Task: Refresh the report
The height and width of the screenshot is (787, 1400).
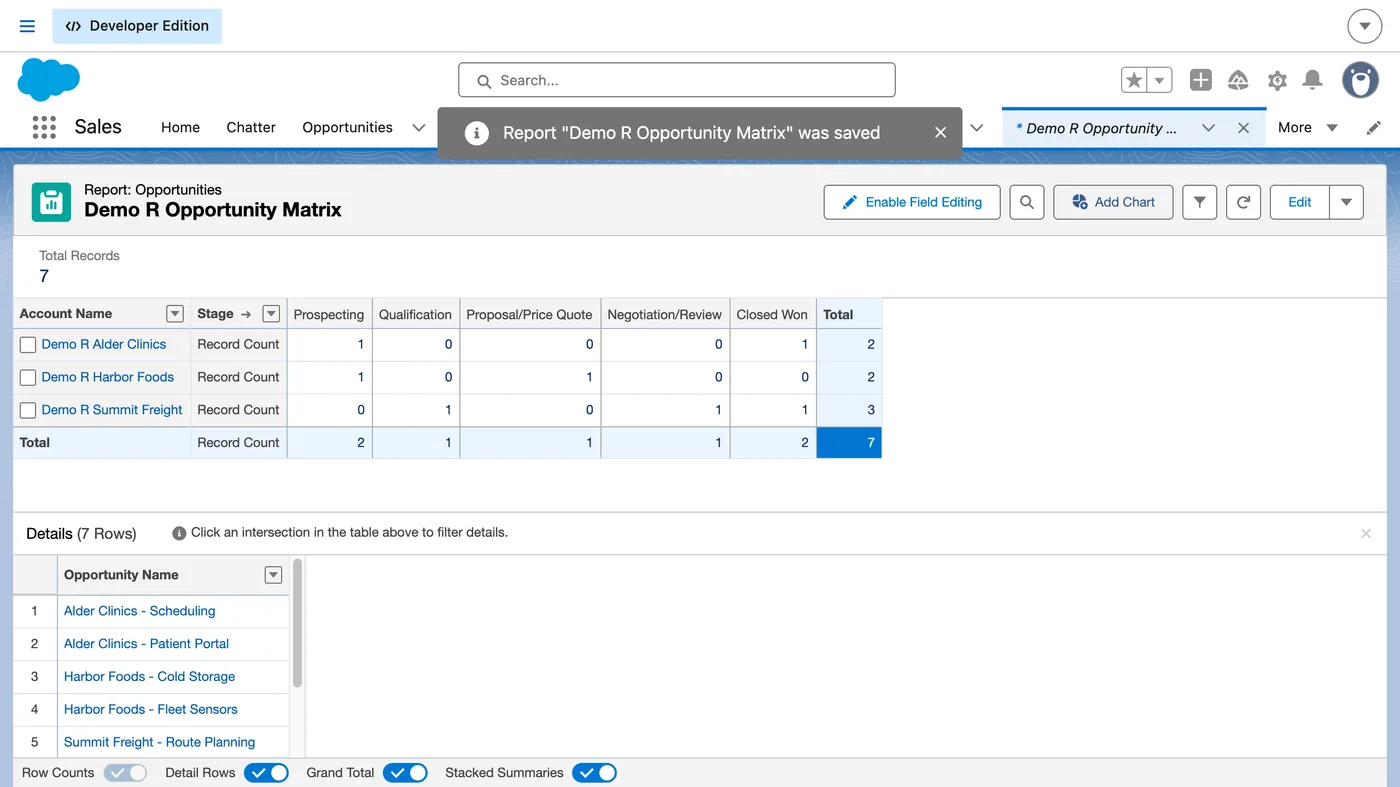Action: (x=1243, y=202)
